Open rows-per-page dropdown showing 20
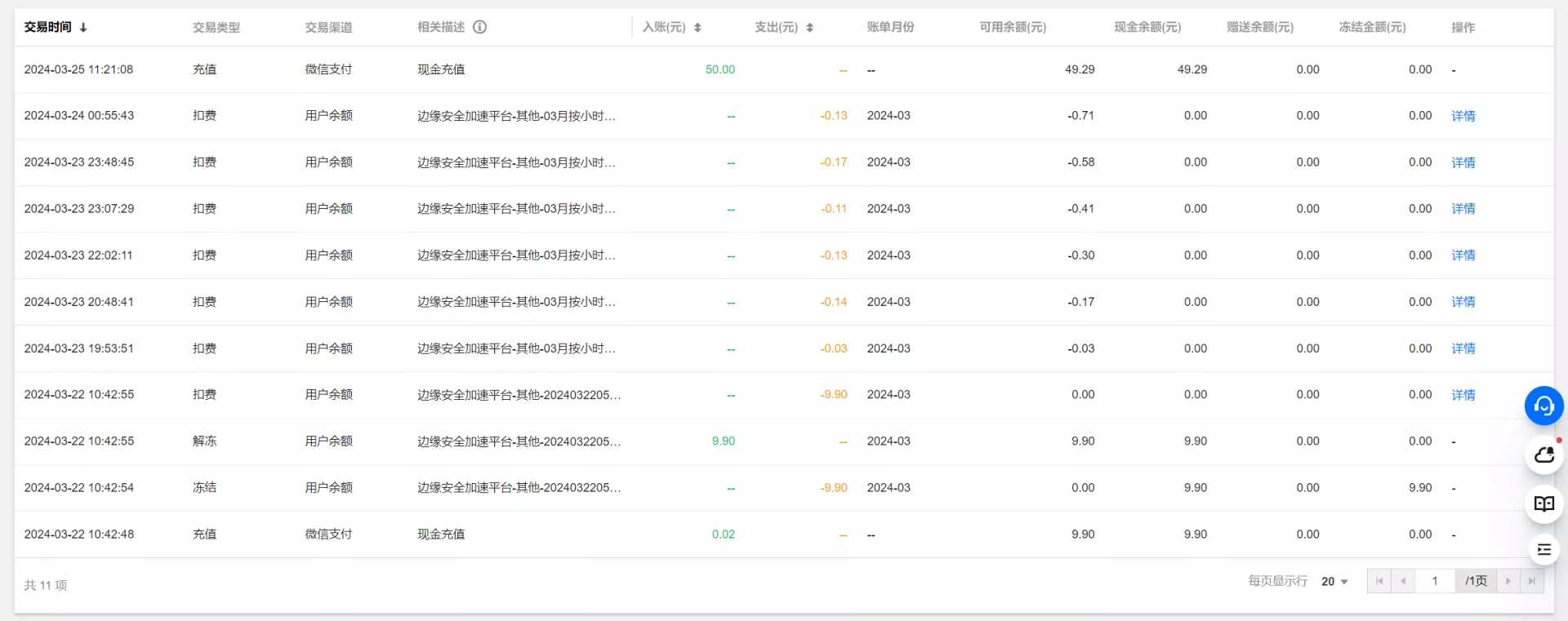This screenshot has width=1568, height=621. [1334, 582]
